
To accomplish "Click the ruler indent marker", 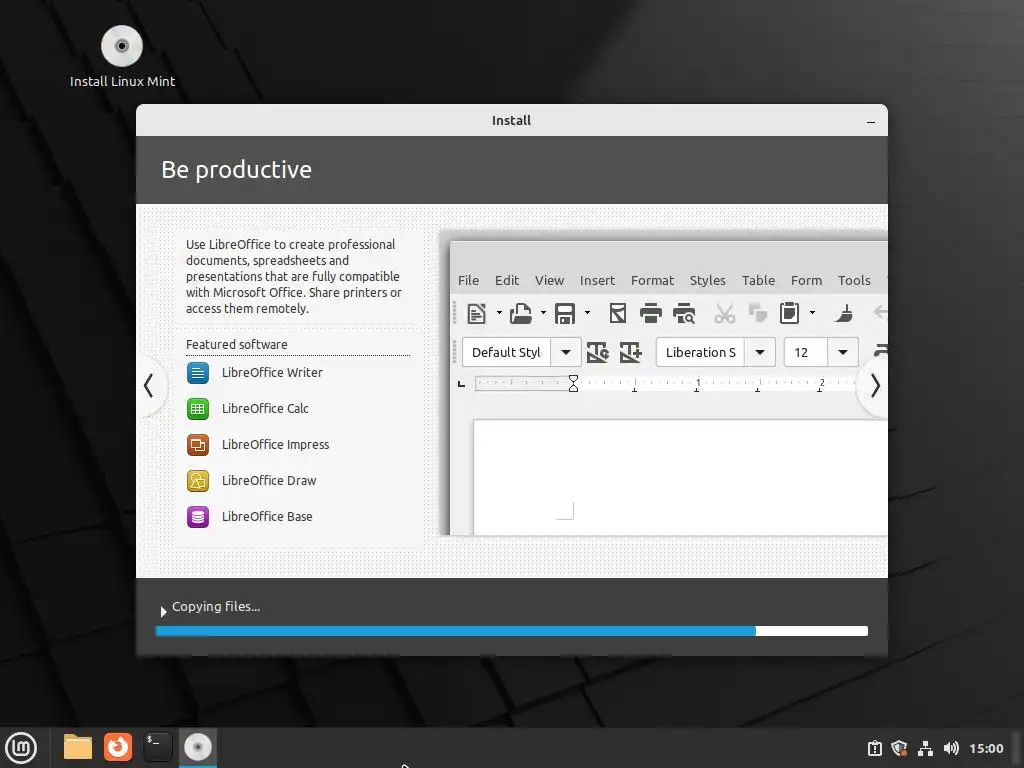I will [x=573, y=383].
